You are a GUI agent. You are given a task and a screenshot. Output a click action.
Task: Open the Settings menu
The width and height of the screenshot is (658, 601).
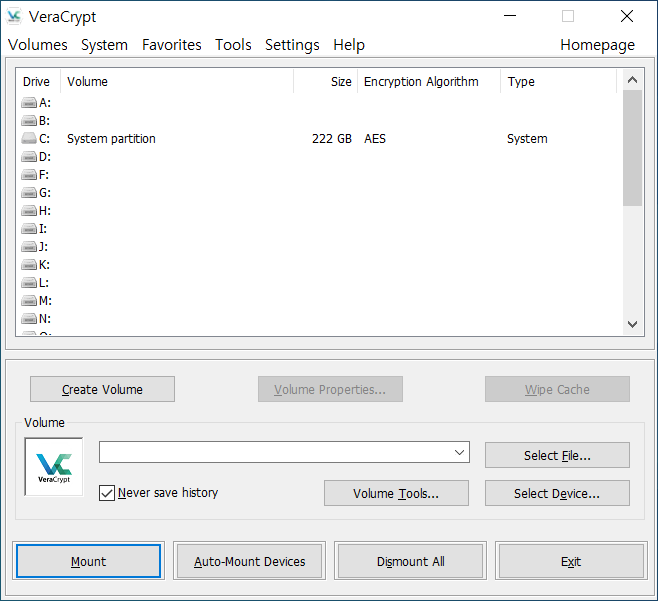click(292, 44)
